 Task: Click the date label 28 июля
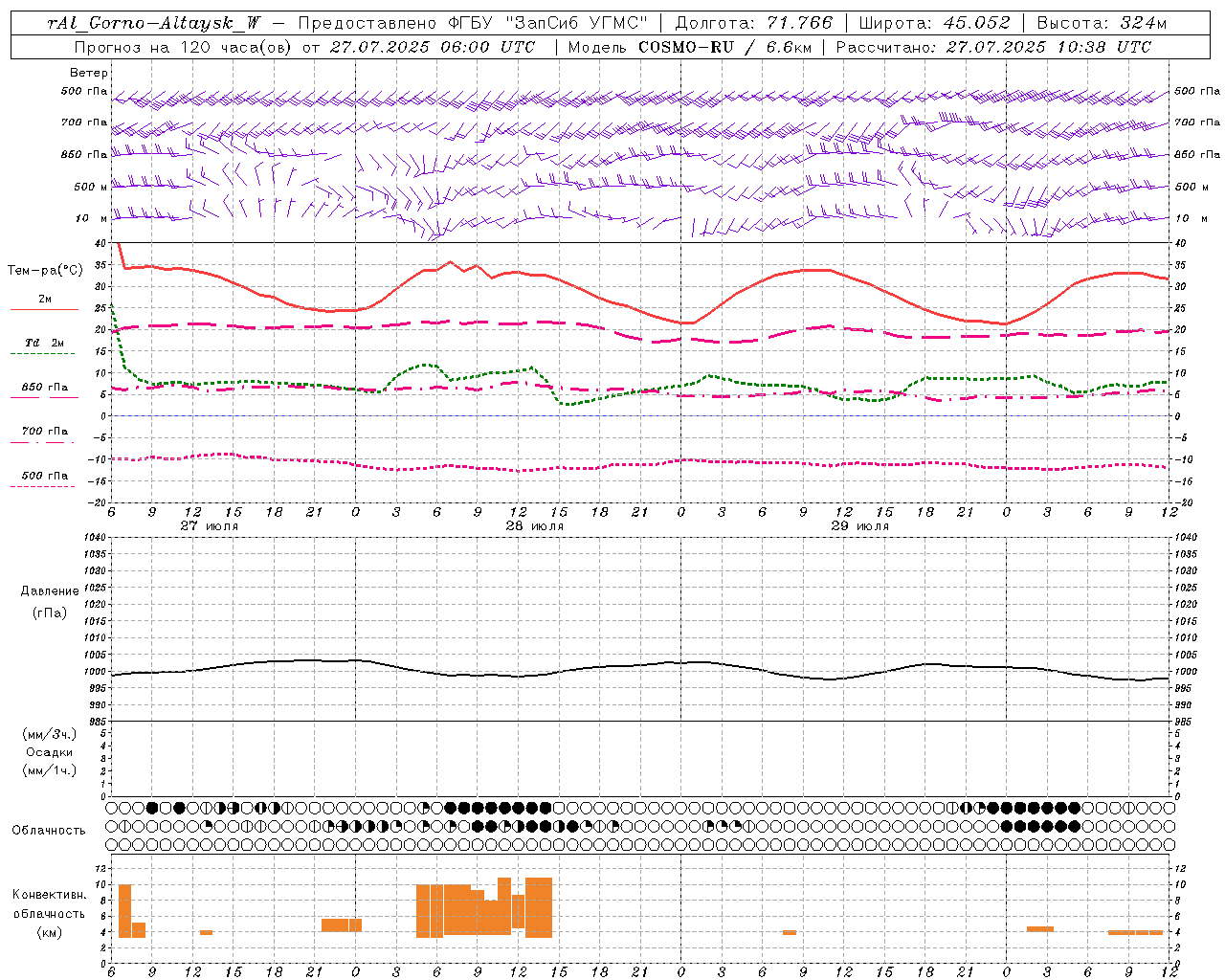pyautogui.click(x=535, y=526)
